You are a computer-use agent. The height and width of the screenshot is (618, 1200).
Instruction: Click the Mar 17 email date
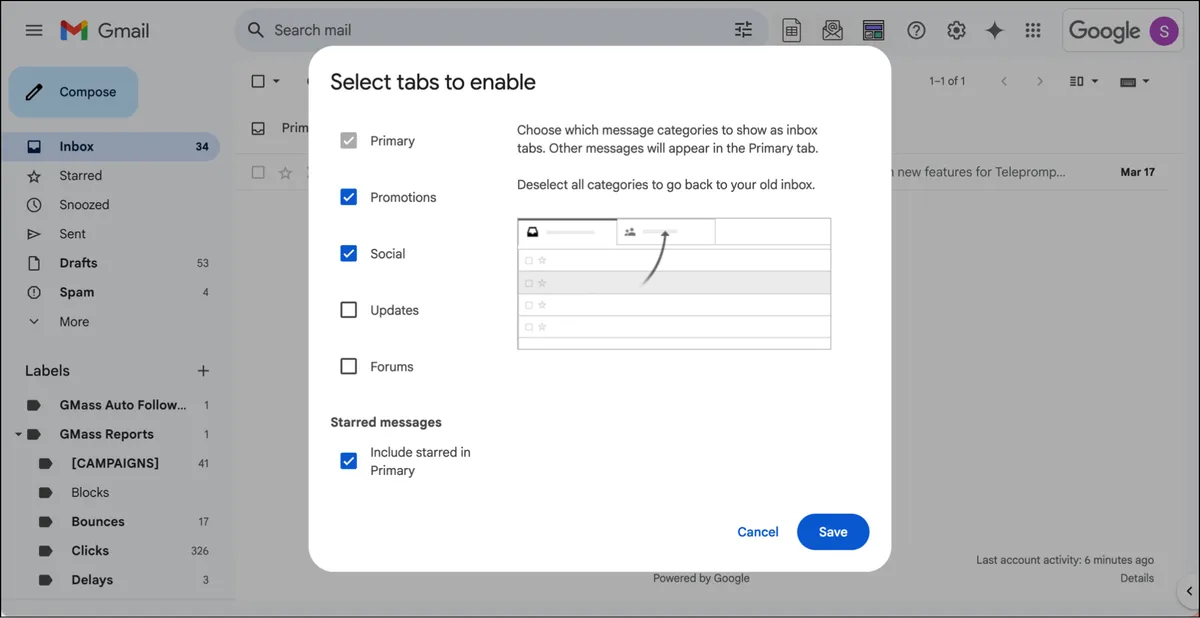click(1138, 172)
